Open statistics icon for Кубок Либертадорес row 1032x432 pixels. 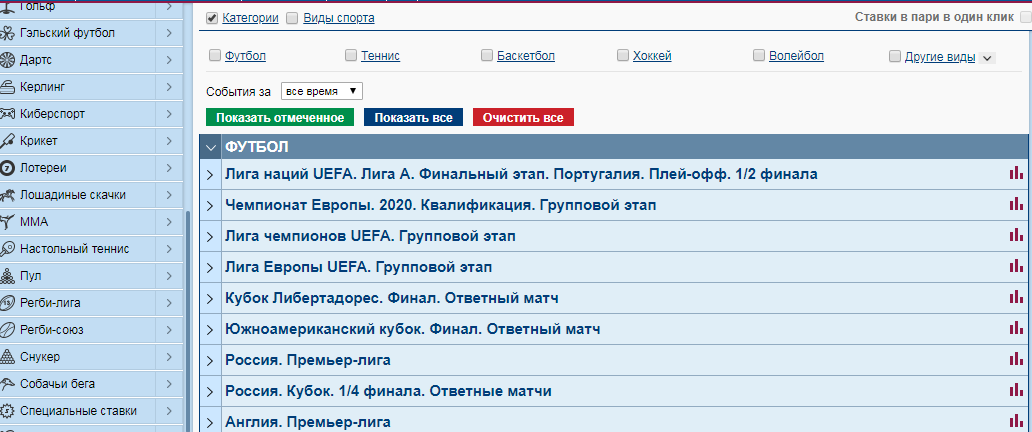1016,297
